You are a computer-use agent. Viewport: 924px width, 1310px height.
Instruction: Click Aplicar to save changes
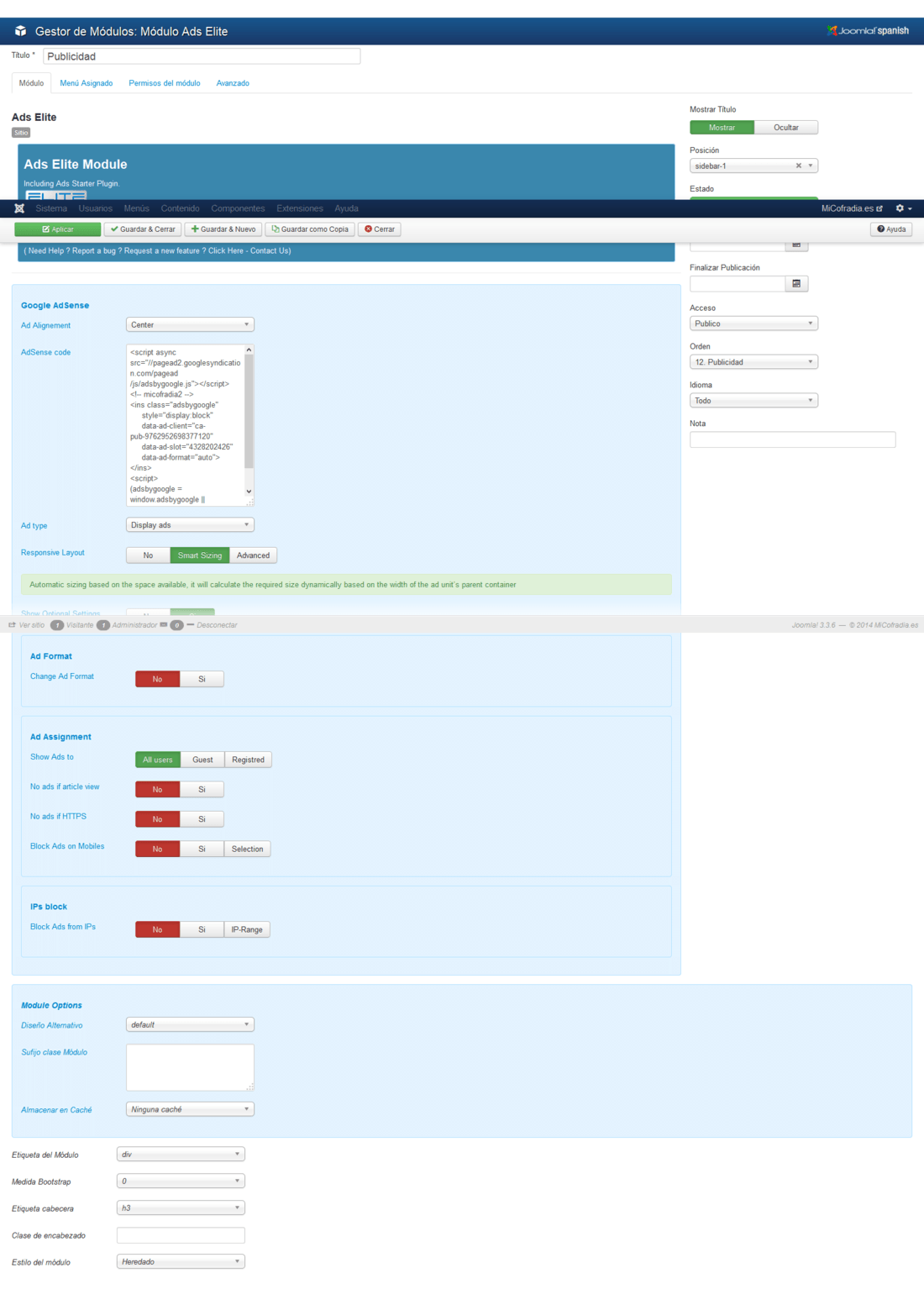58,229
